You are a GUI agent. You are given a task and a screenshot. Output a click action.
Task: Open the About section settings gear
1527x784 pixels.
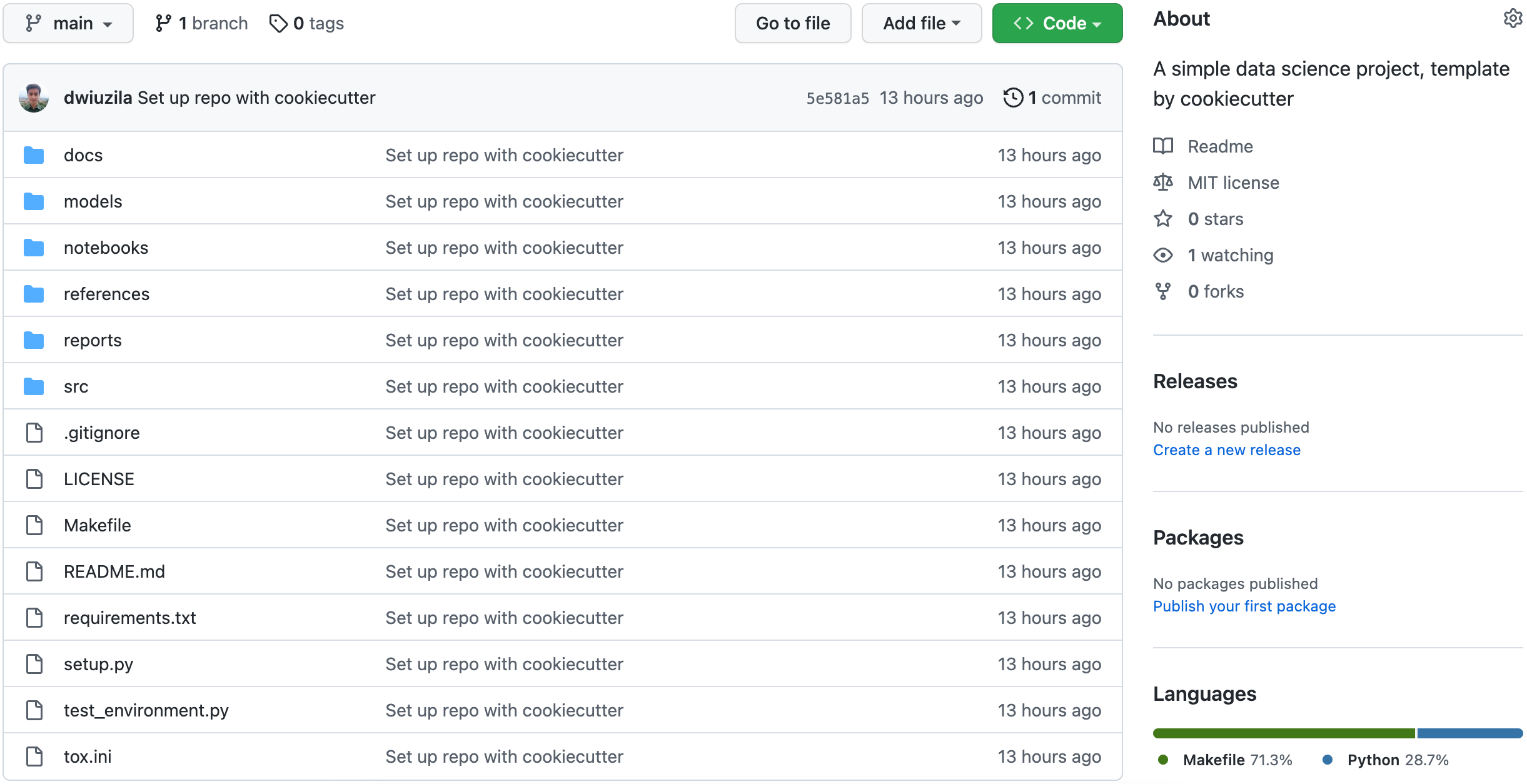1514,18
